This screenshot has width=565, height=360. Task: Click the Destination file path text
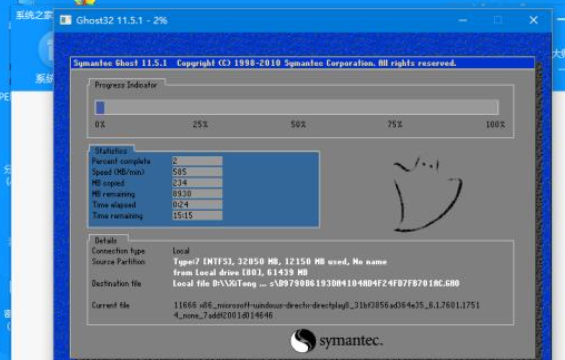pyautogui.click(x=316, y=283)
